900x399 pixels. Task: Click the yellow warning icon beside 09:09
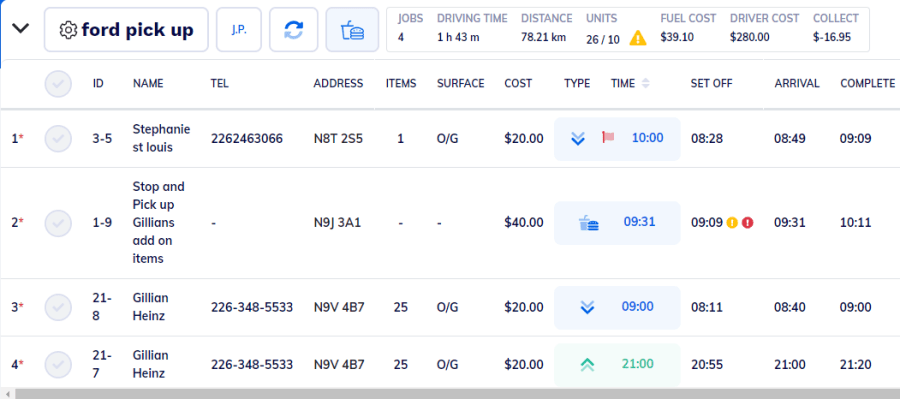coord(732,223)
